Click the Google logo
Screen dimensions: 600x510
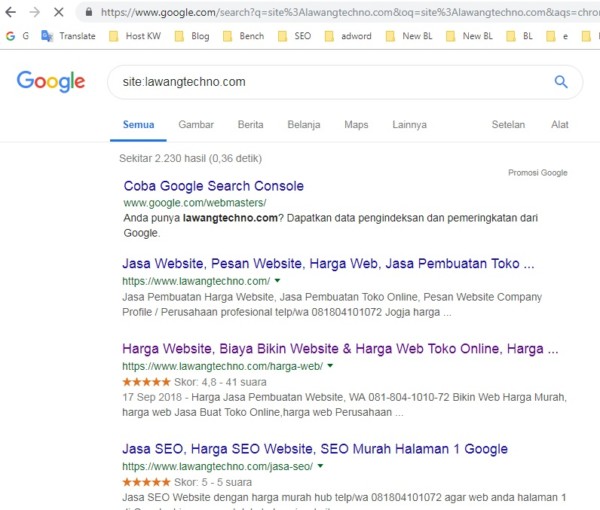51,81
